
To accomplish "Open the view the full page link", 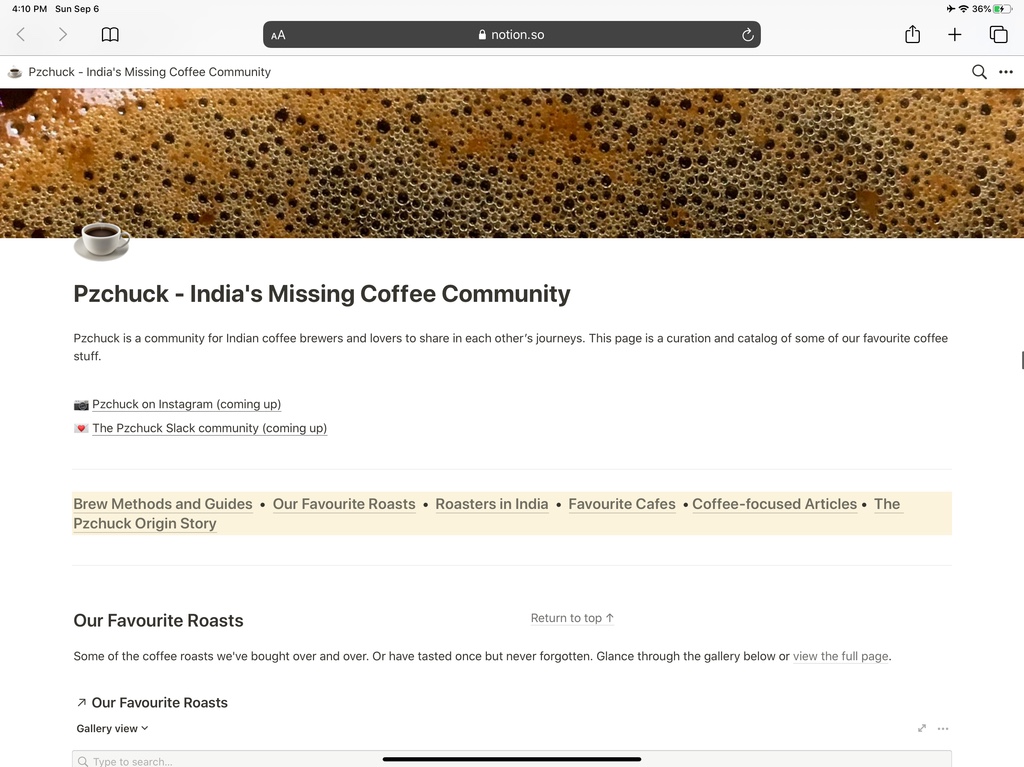I will (x=840, y=656).
